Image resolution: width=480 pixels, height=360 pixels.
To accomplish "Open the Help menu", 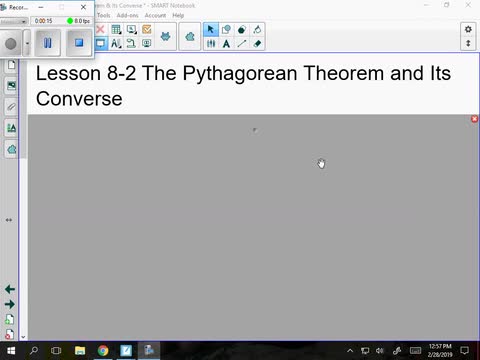I will pos(178,15).
